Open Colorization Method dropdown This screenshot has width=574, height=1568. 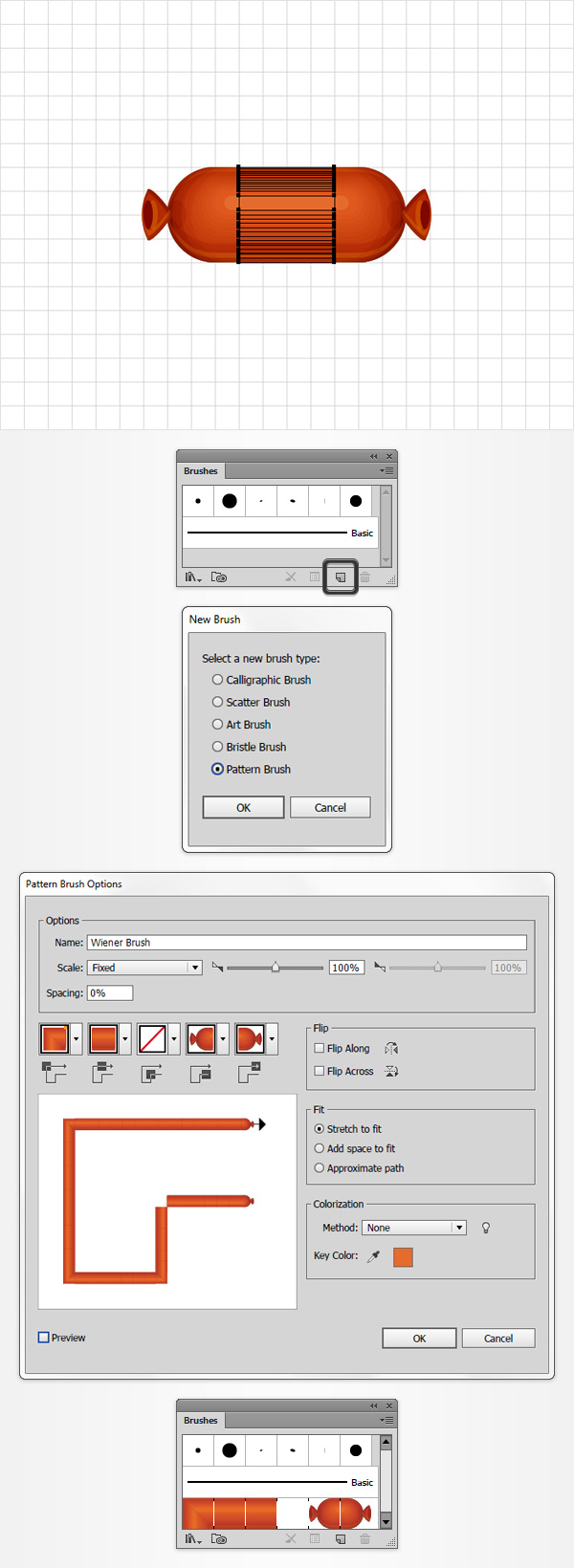(414, 1228)
